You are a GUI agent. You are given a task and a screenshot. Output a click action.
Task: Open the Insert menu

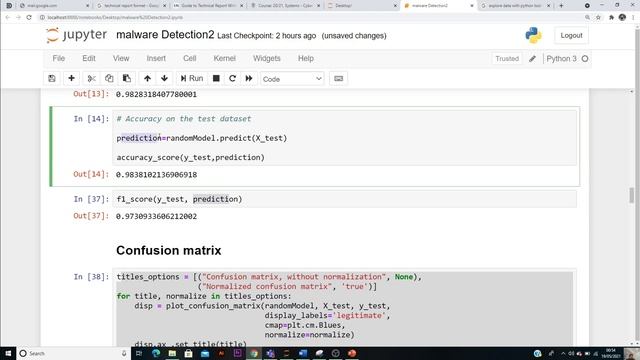(x=156, y=58)
